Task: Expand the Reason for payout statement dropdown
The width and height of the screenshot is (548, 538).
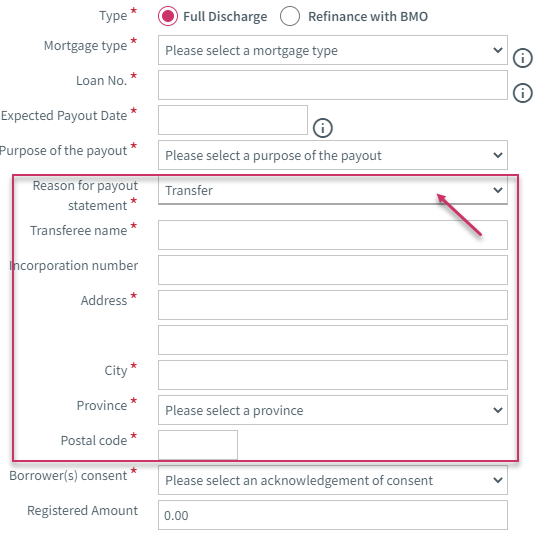Action: (333, 190)
